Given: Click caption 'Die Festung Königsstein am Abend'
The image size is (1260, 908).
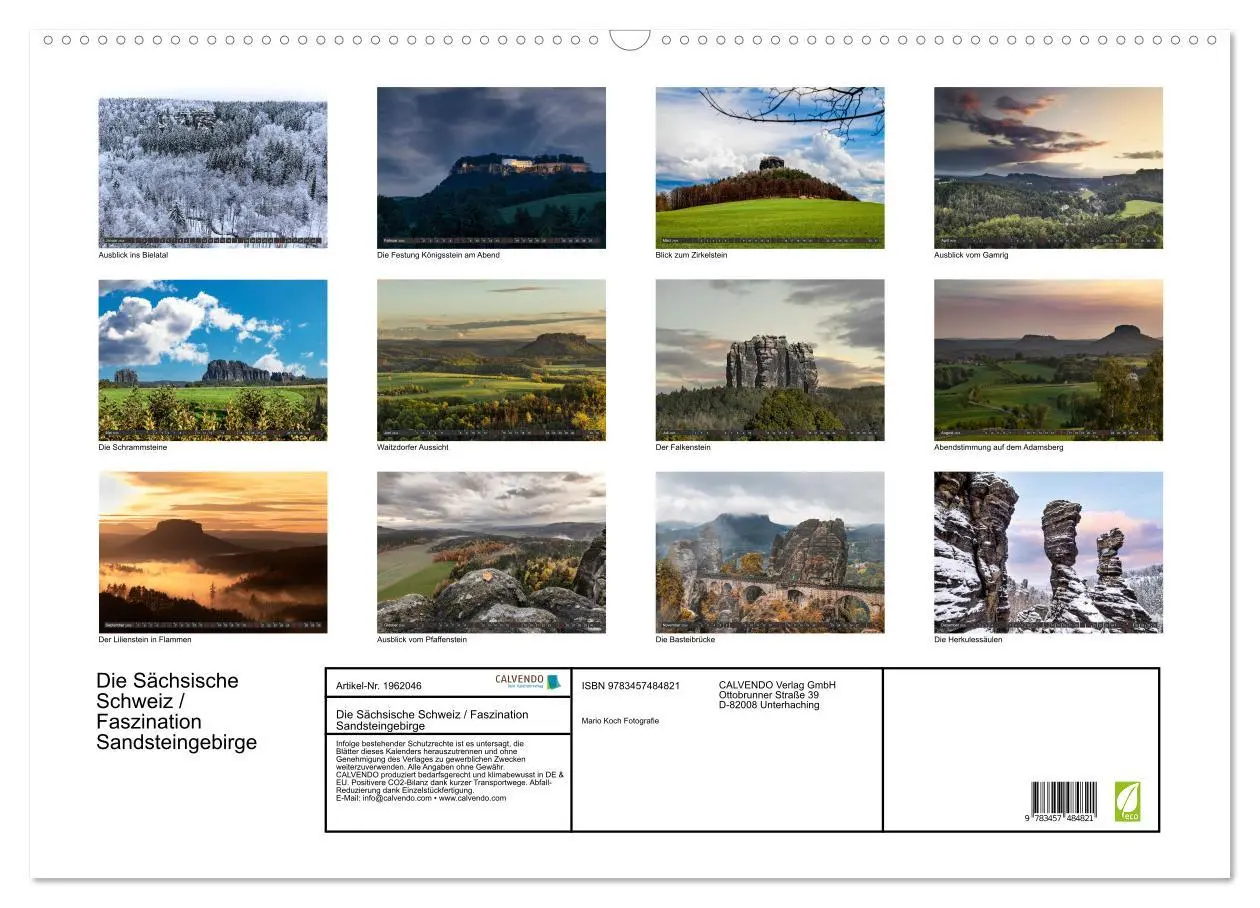Looking at the screenshot, I should coord(438,255).
